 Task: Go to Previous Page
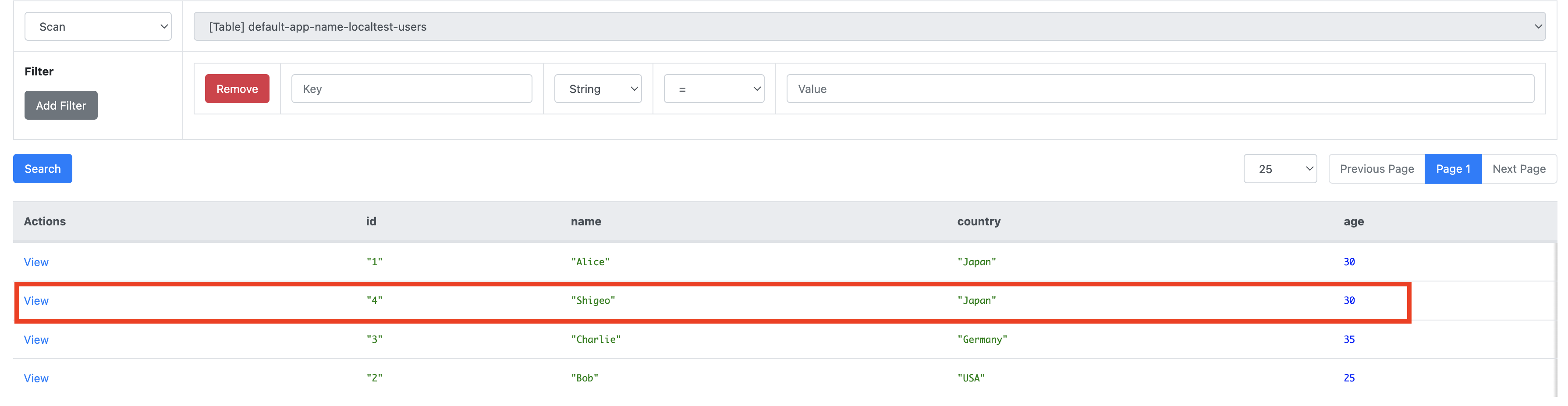(x=1376, y=169)
